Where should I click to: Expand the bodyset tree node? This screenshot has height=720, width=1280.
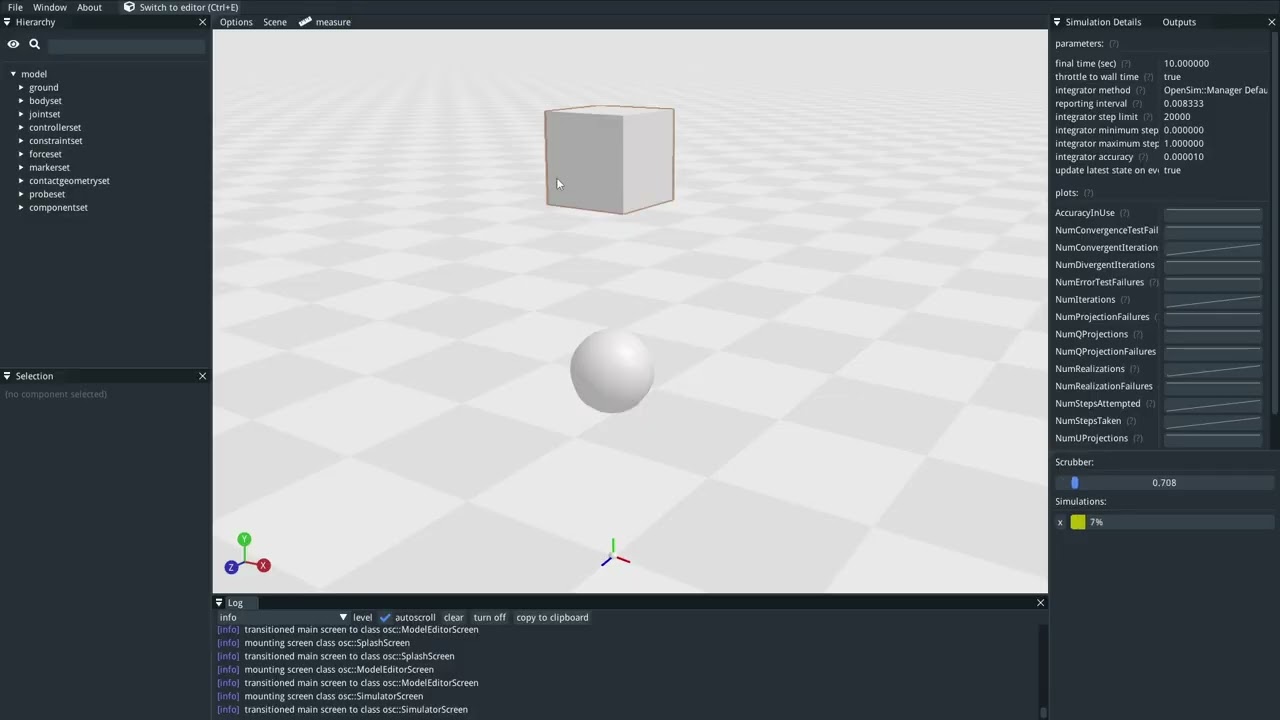tap(21, 101)
